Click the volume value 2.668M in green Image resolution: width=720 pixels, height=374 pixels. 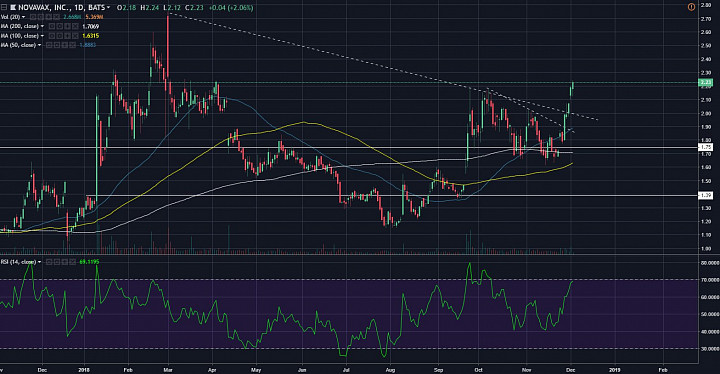coord(72,17)
